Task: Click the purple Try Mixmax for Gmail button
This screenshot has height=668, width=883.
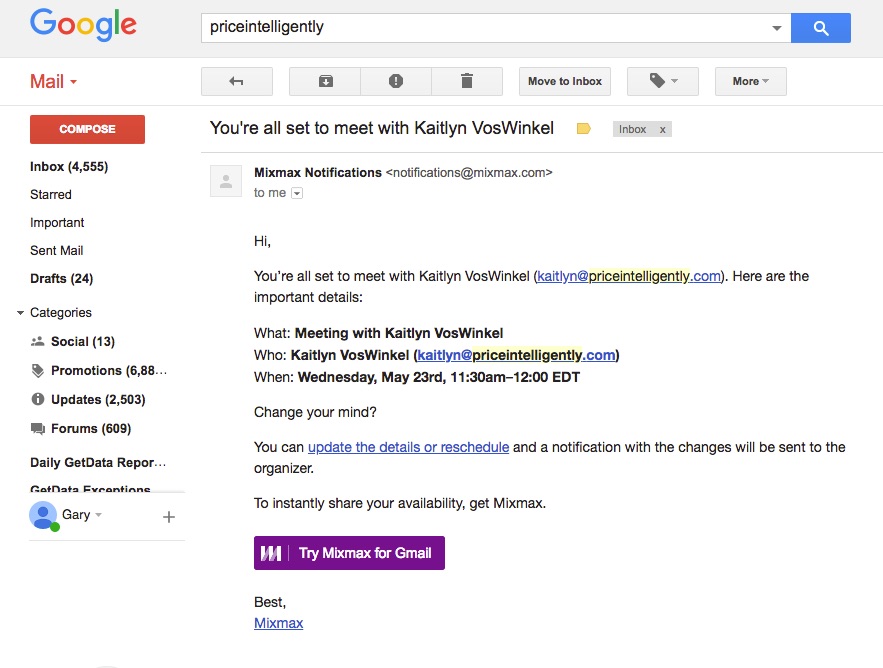Action: coord(349,553)
